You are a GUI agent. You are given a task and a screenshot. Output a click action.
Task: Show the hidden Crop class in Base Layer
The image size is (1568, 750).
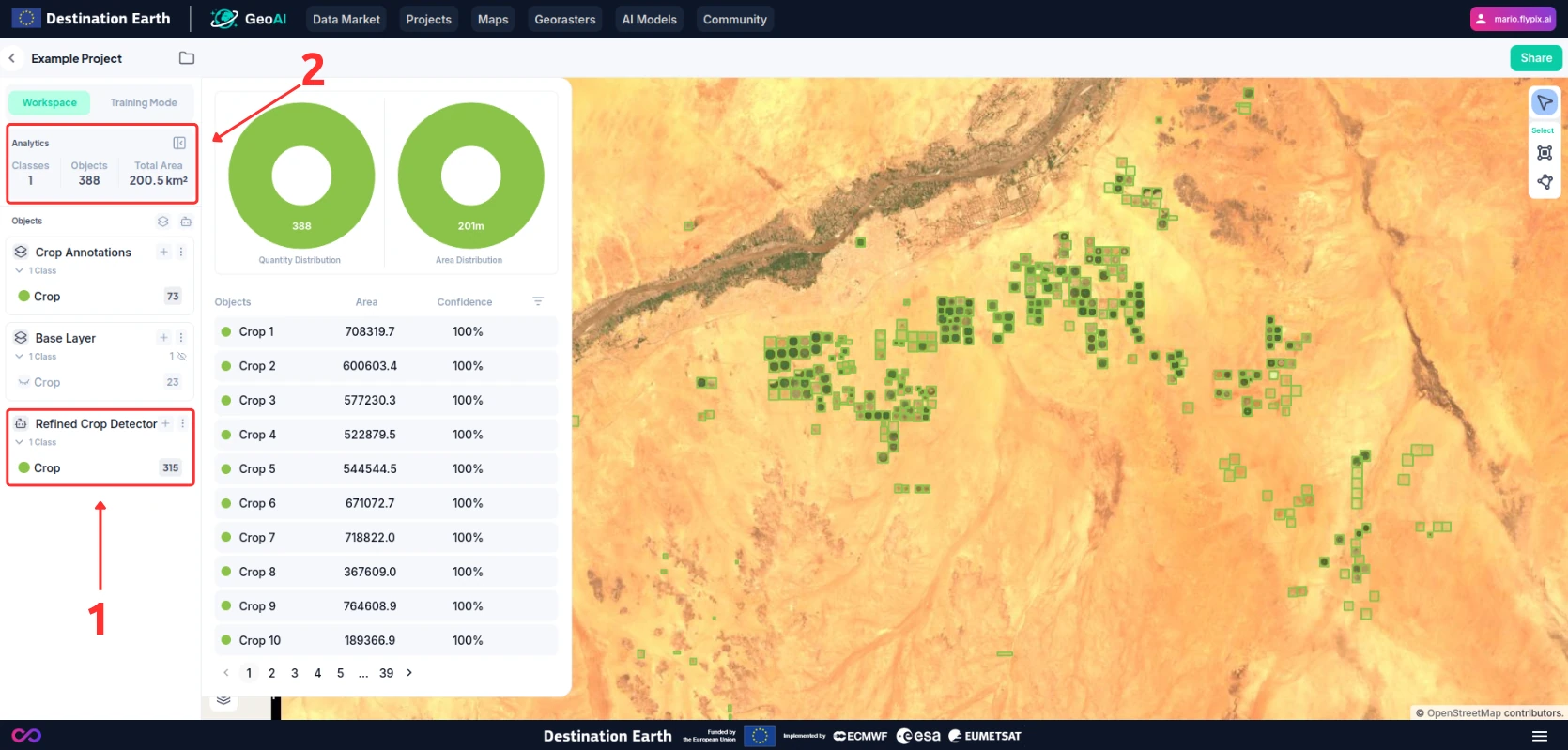pyautogui.click(x=24, y=382)
